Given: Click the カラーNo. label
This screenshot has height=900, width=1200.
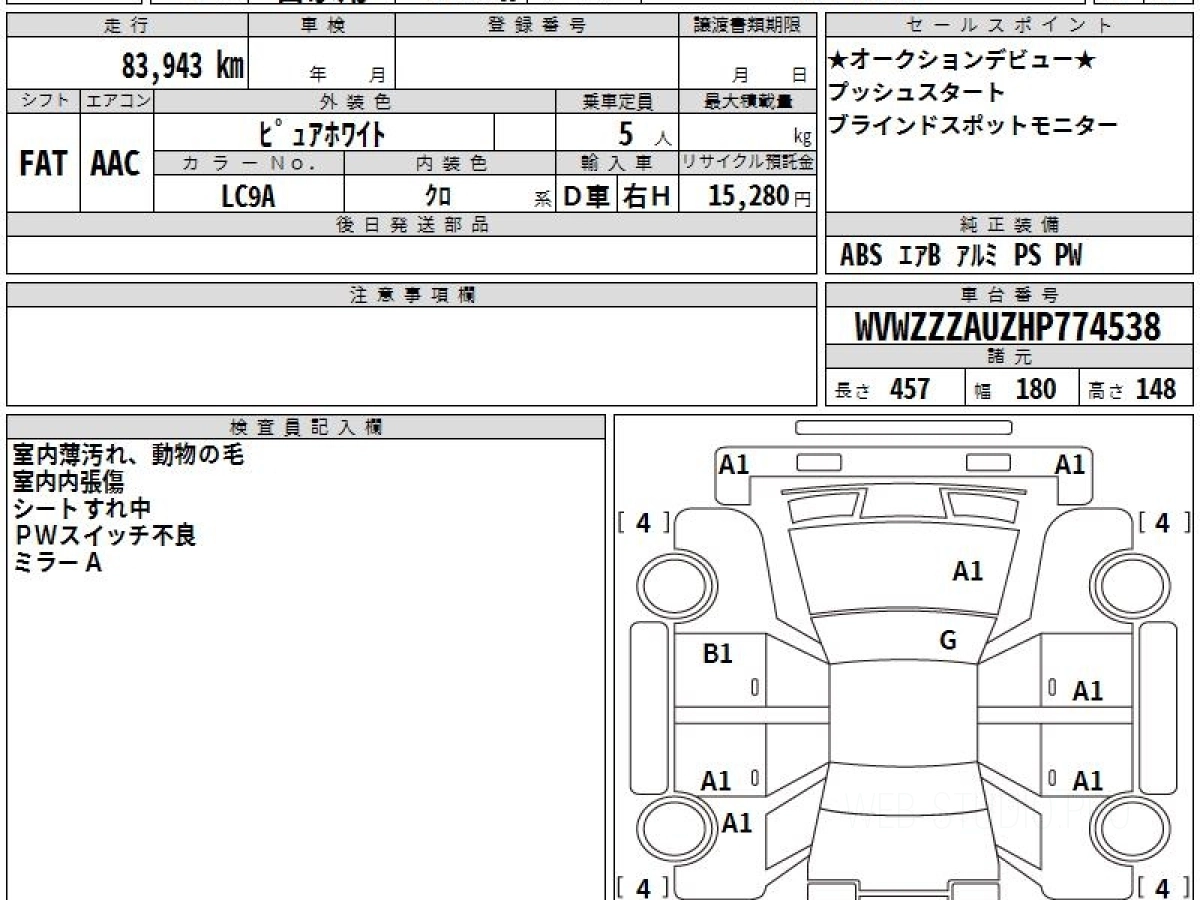Looking at the screenshot, I should click(249, 163).
